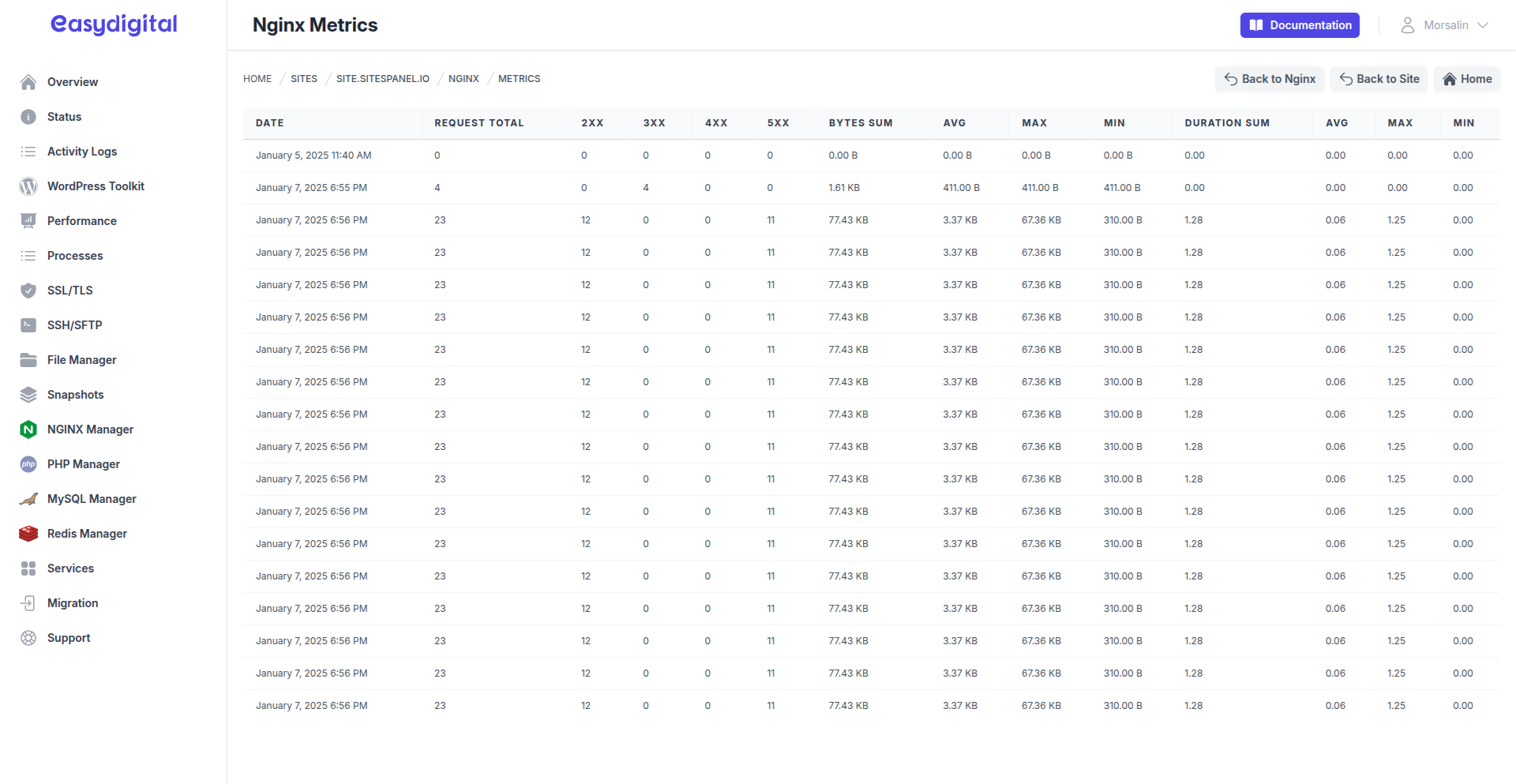
Task: Navigate to SITES via the breadcrumb
Action: coord(304,78)
